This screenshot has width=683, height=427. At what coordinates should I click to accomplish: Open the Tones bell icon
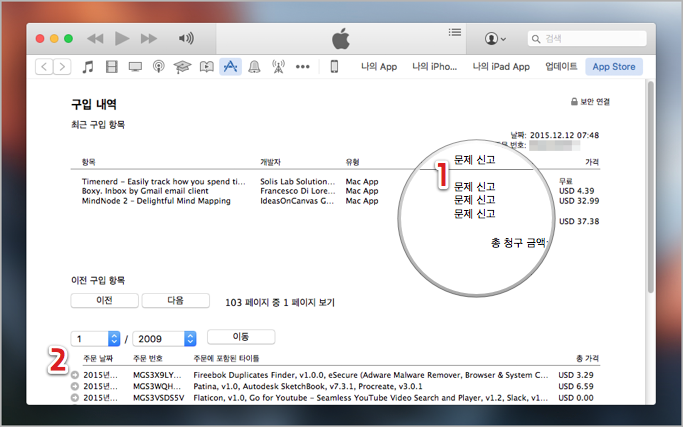pyautogui.click(x=254, y=67)
